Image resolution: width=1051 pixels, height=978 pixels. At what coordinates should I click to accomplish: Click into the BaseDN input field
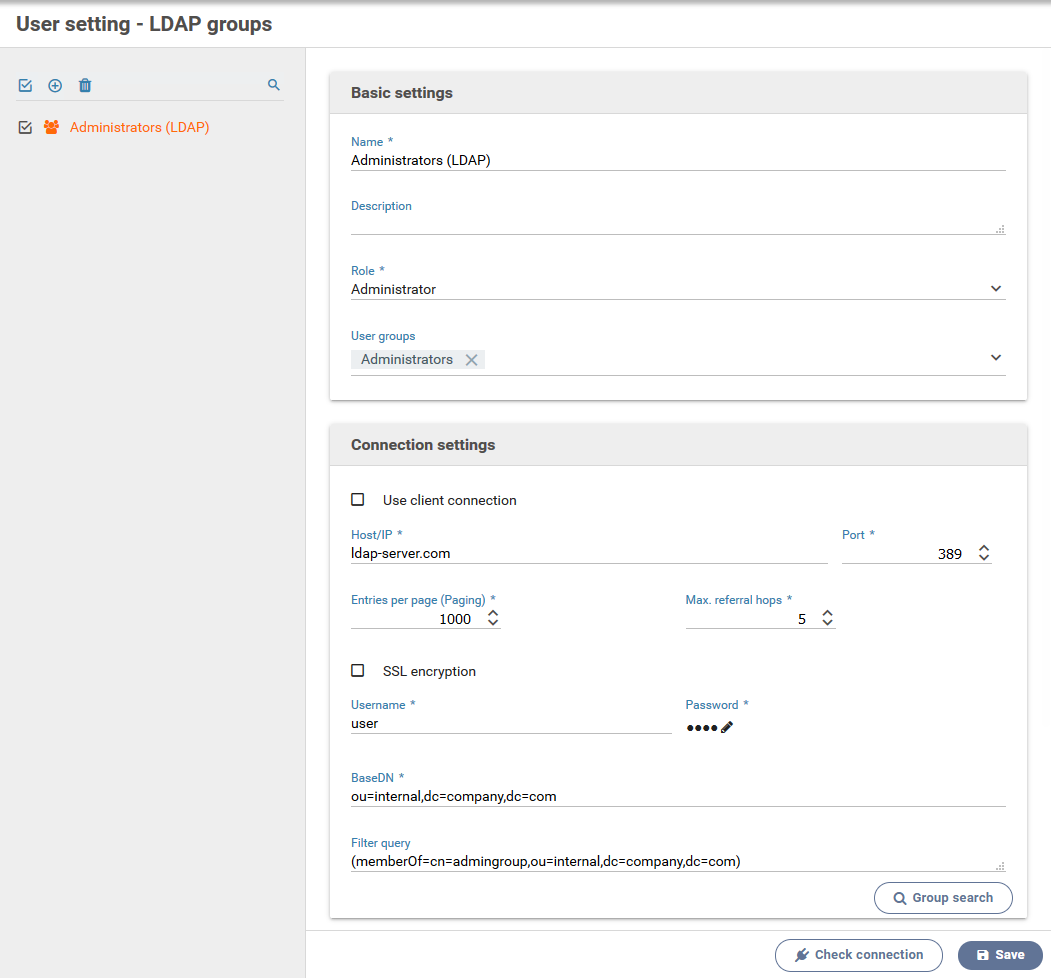click(x=677, y=796)
